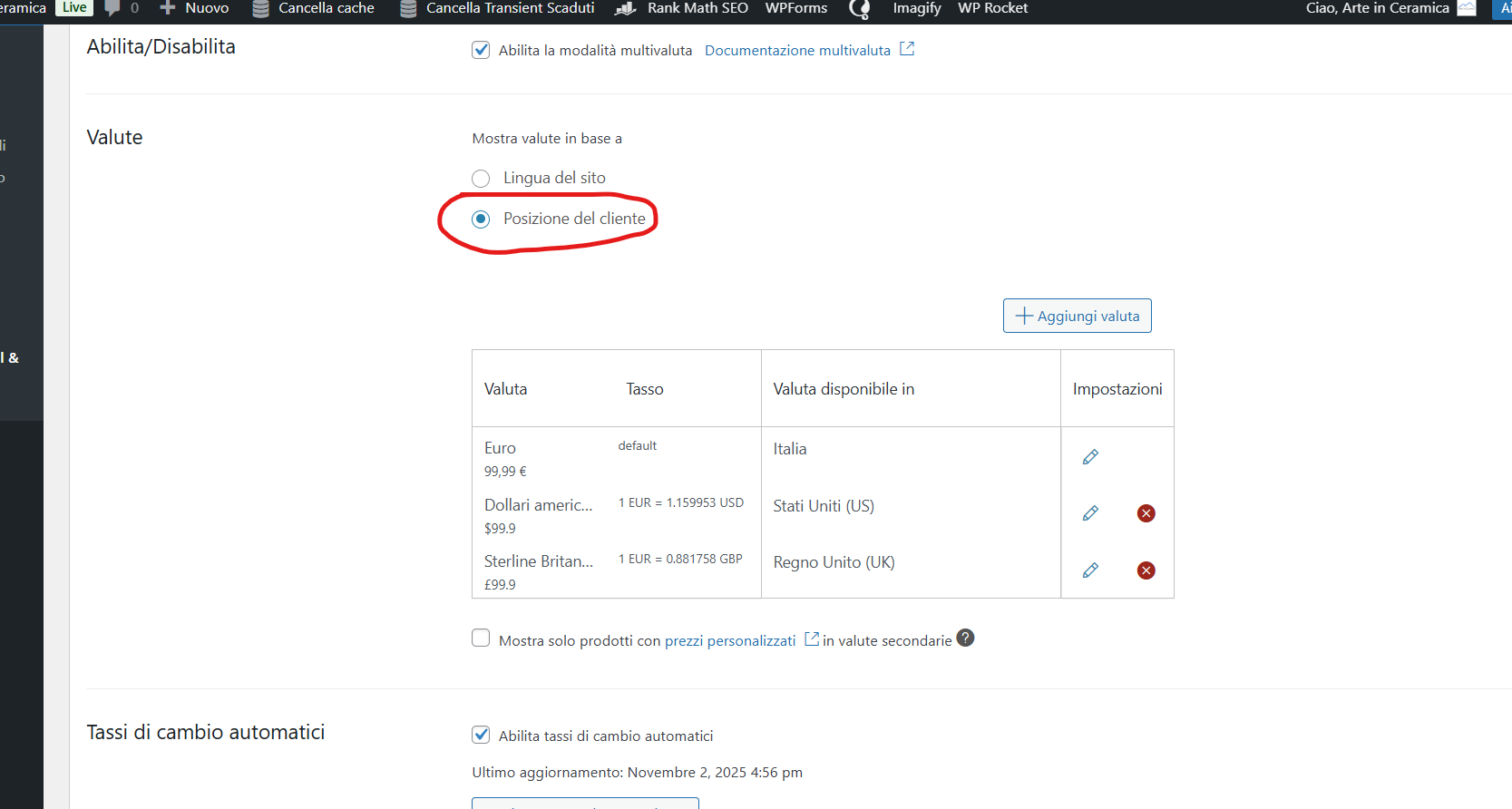Delete the Sterline Britanniche currency

[1146, 570]
